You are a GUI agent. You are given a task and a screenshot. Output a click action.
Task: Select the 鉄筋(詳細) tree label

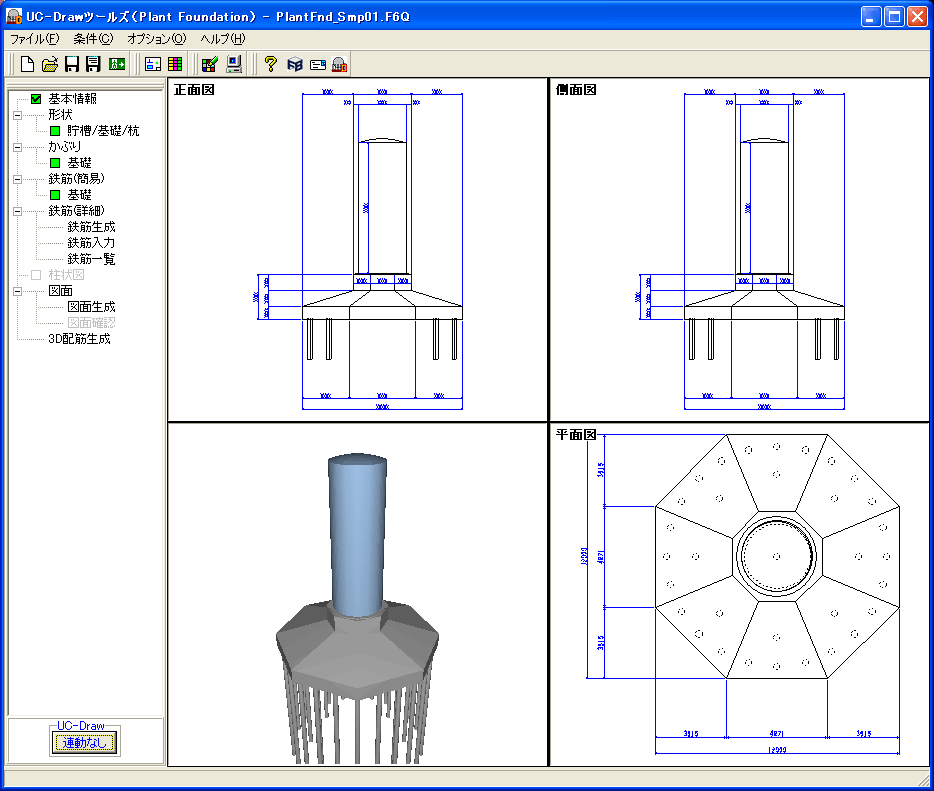(76, 211)
